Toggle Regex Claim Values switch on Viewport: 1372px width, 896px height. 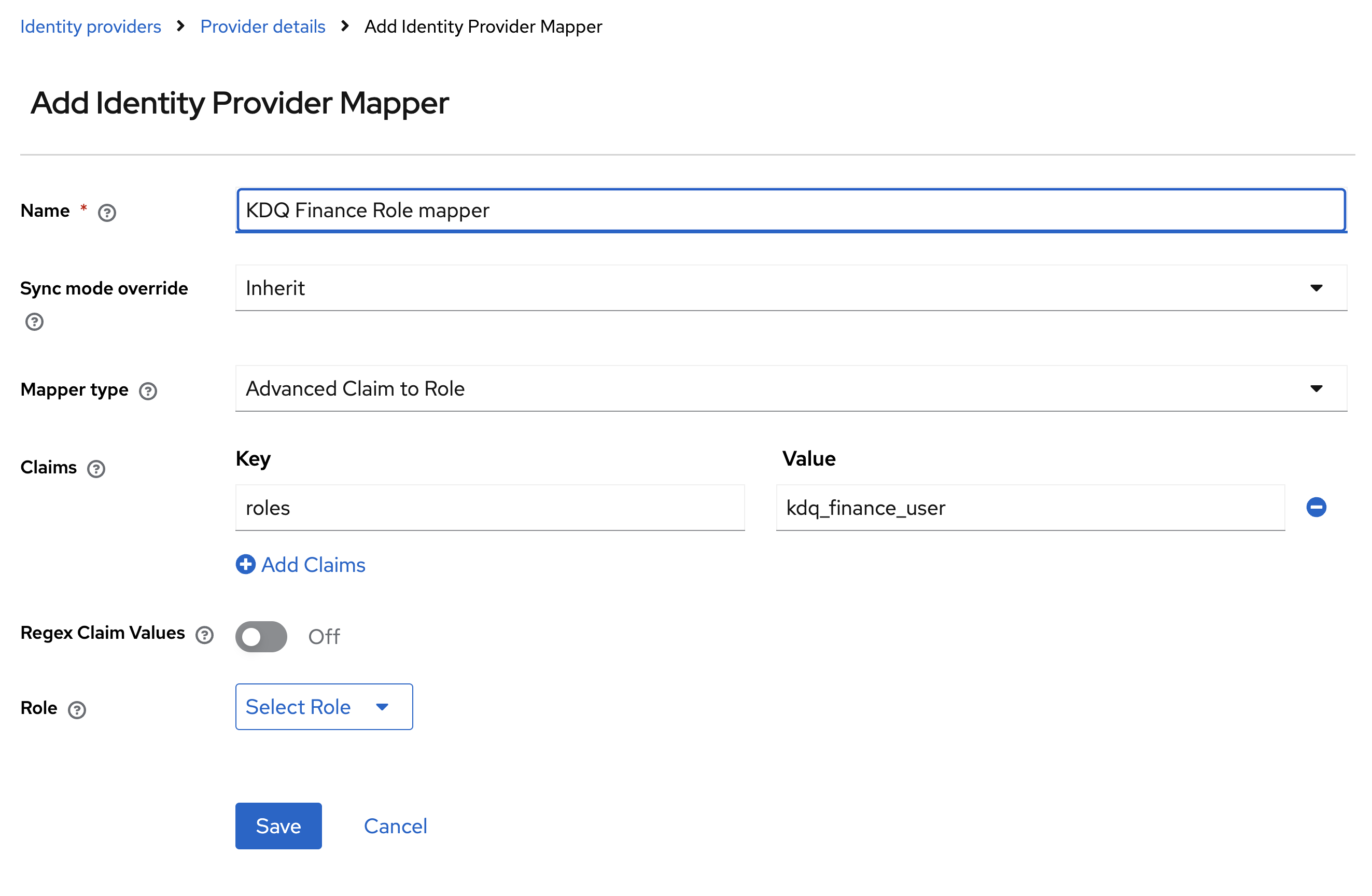(261, 637)
